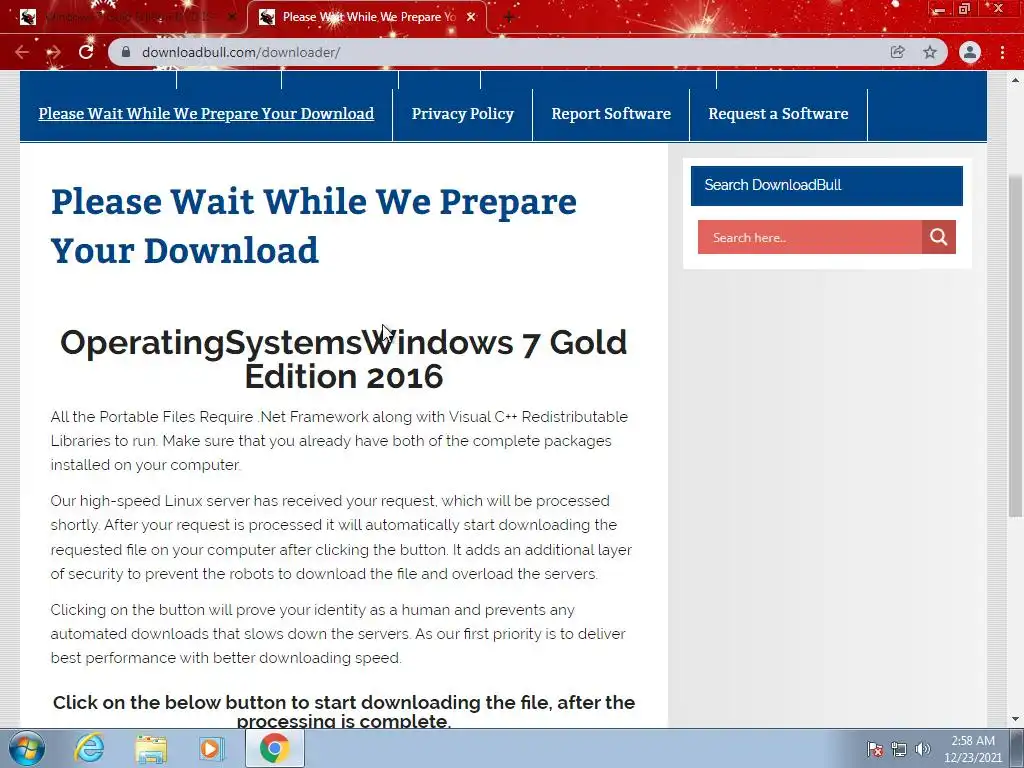Select the 'Please Wait While We Prepare' browser tab

[367, 17]
